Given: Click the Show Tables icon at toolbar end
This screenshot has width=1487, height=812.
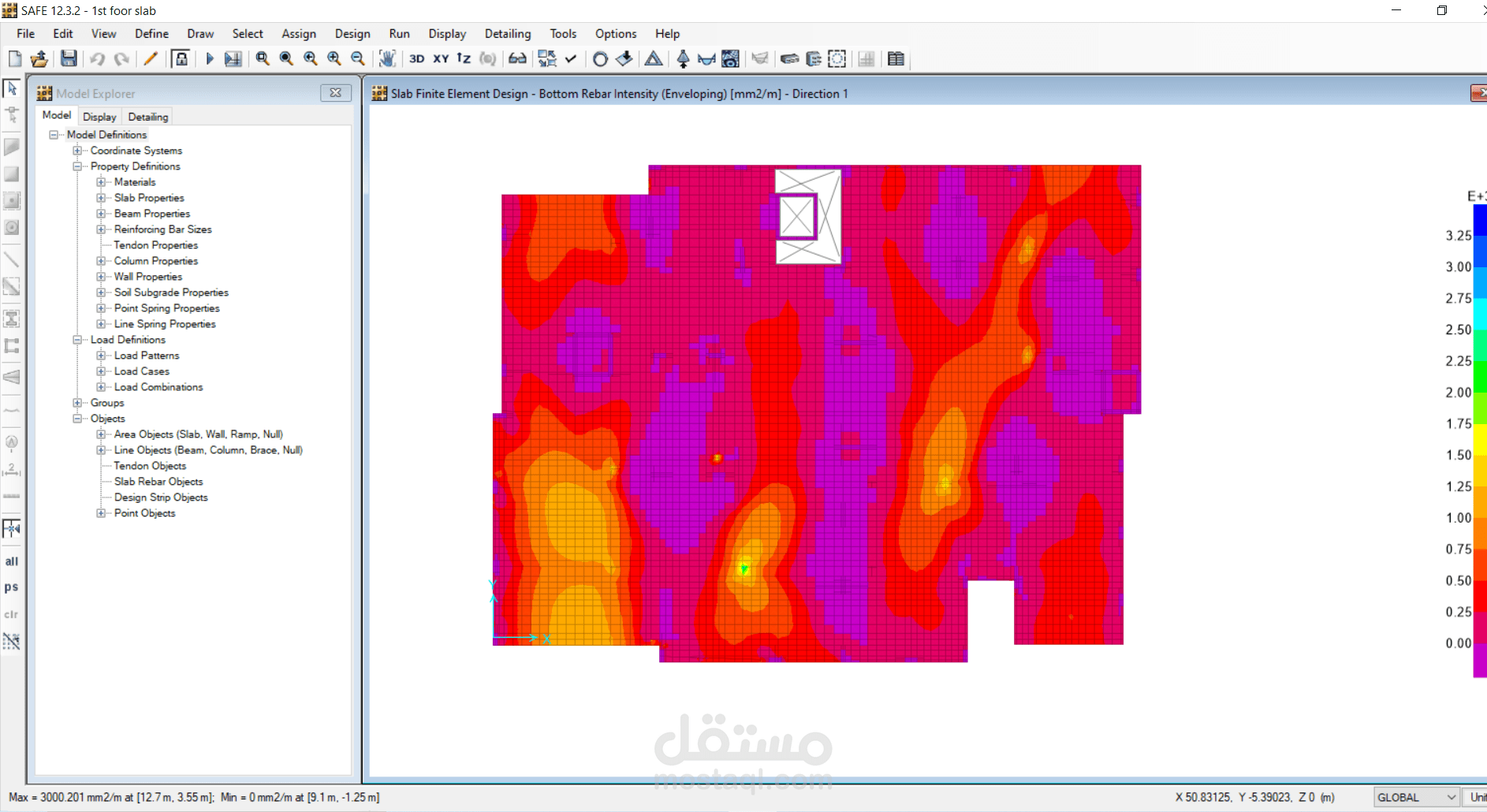Looking at the screenshot, I should pyautogui.click(x=896, y=59).
